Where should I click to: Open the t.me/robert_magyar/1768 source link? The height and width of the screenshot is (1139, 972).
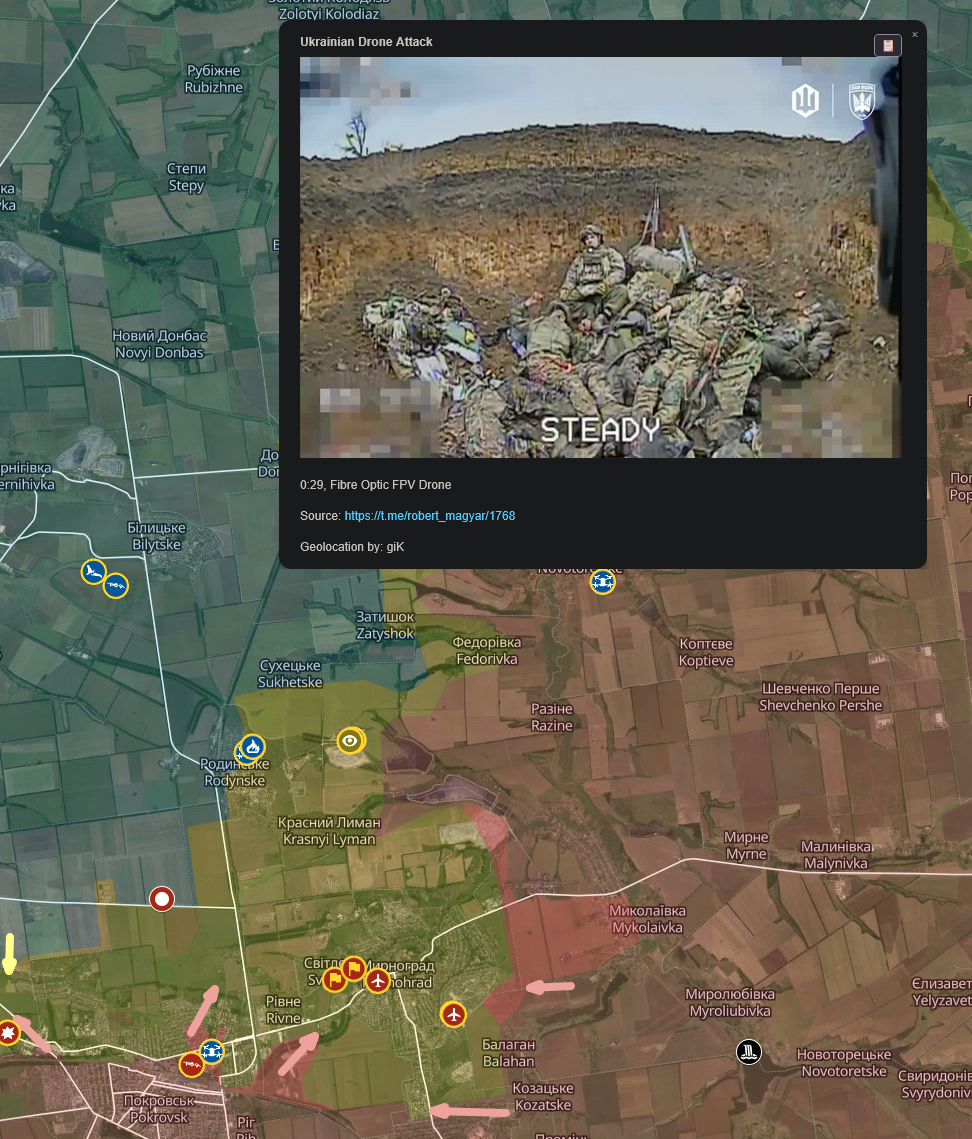click(x=429, y=516)
